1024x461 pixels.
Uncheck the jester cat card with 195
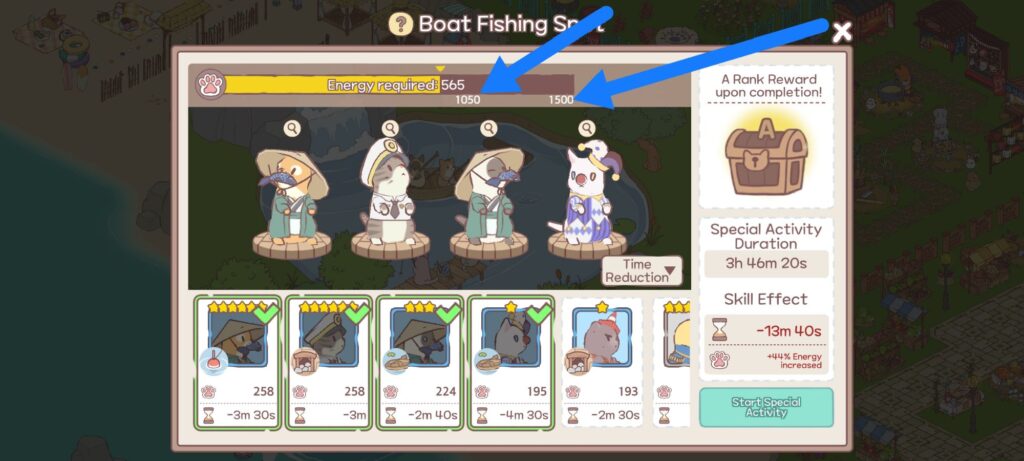point(511,362)
